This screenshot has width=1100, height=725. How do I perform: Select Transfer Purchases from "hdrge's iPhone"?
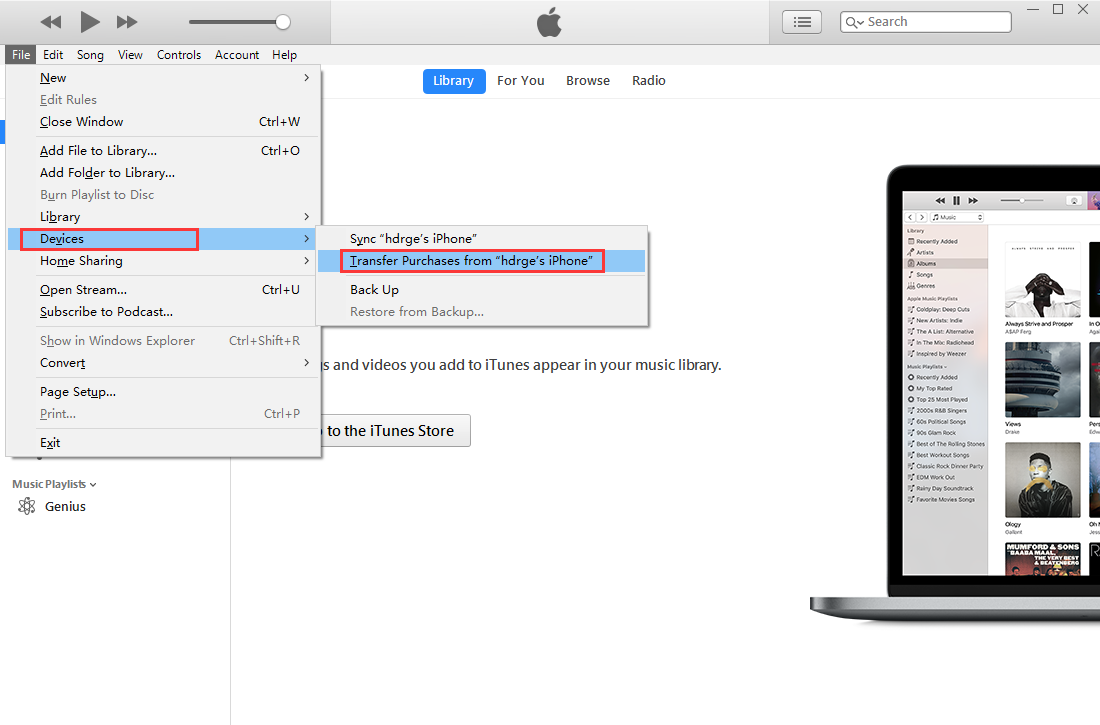(x=481, y=260)
